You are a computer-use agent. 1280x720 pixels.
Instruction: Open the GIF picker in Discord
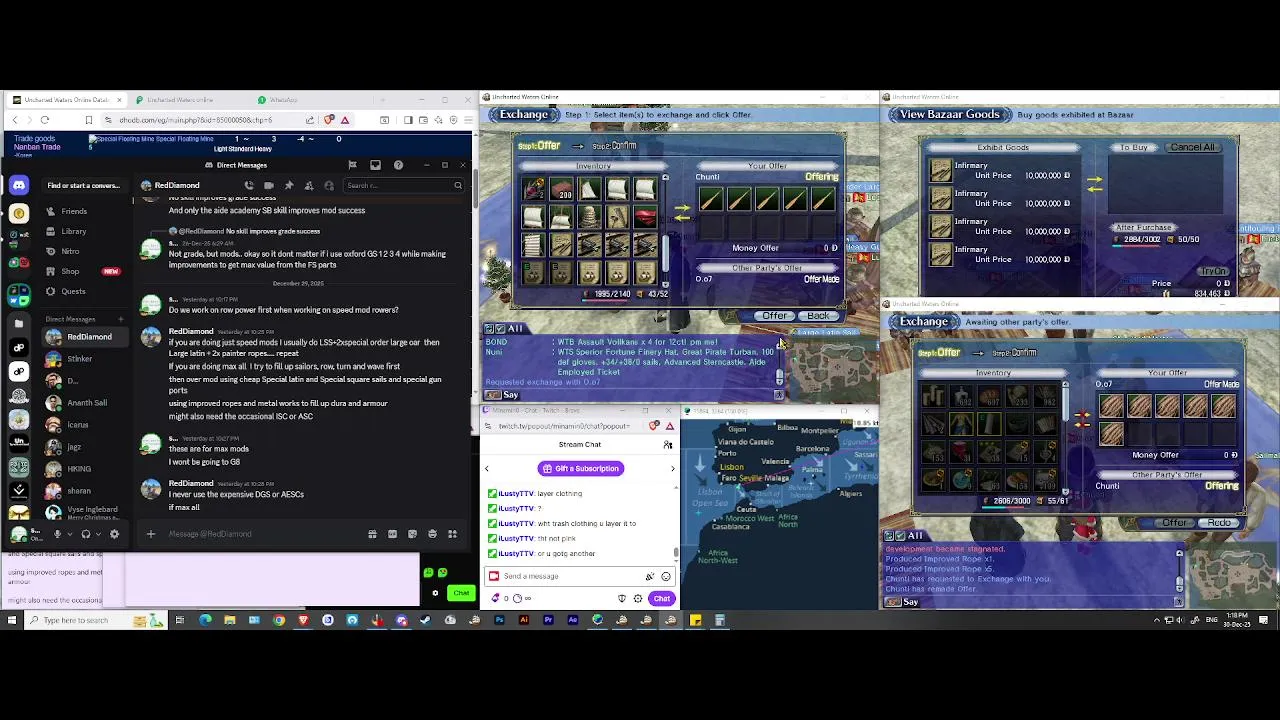pyautogui.click(x=392, y=533)
